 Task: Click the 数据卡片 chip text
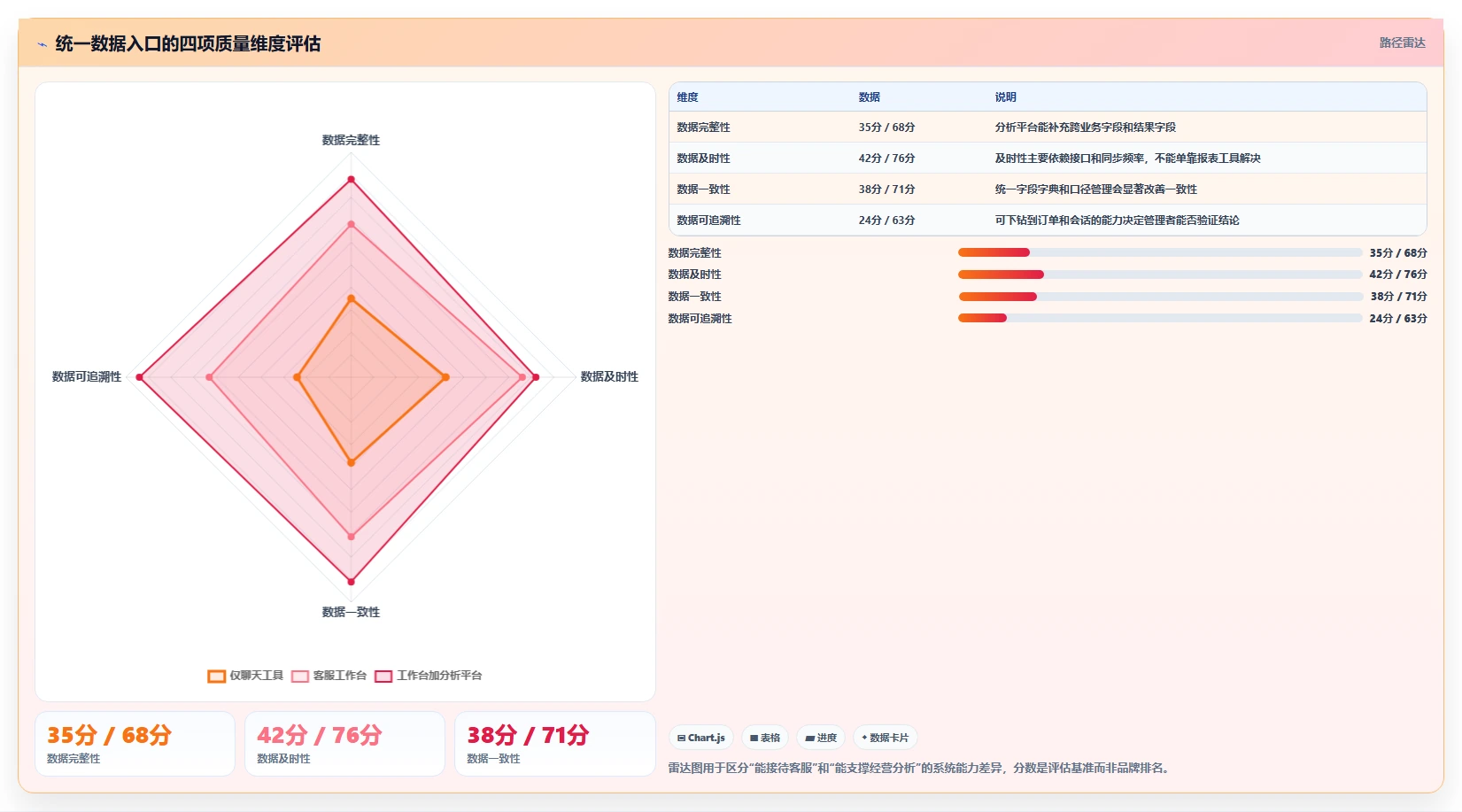[889, 738]
